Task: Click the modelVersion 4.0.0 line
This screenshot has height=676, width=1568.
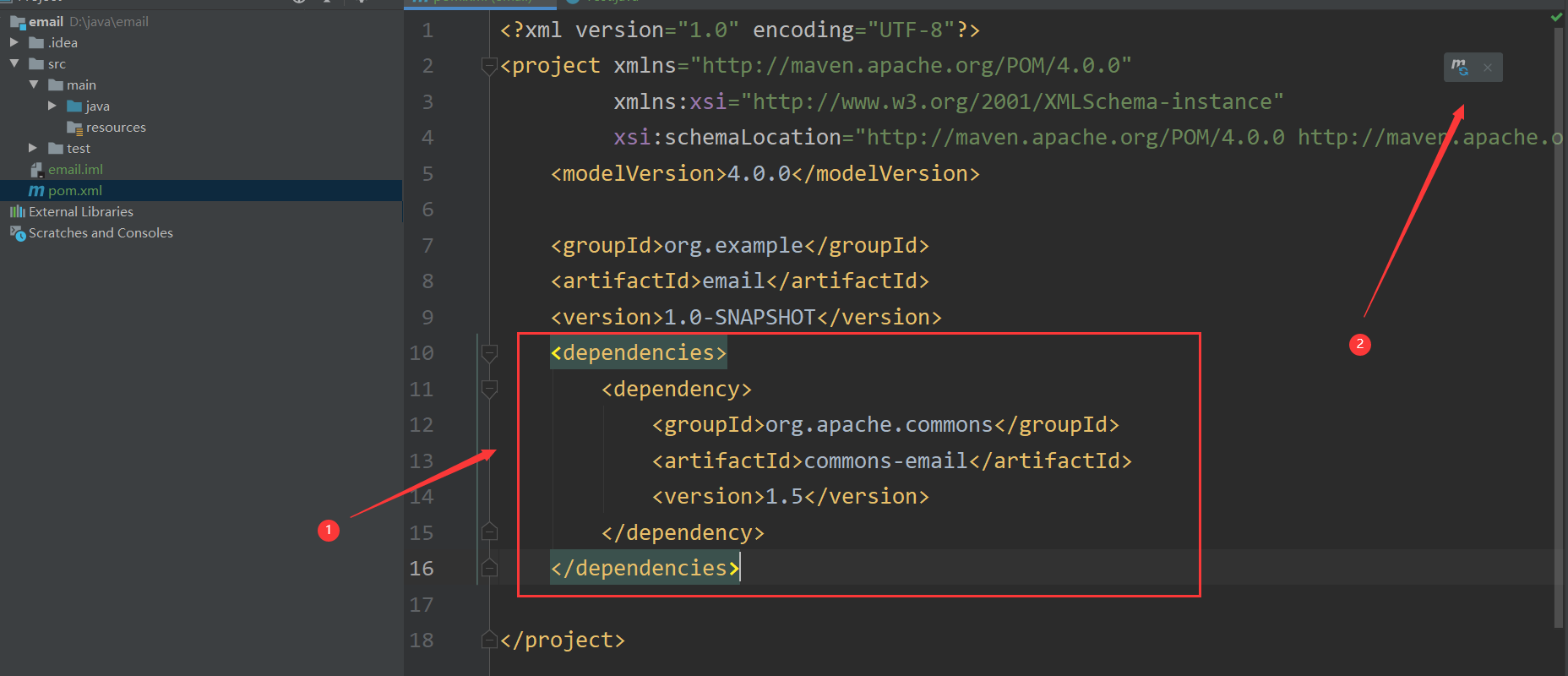Action: [x=765, y=174]
